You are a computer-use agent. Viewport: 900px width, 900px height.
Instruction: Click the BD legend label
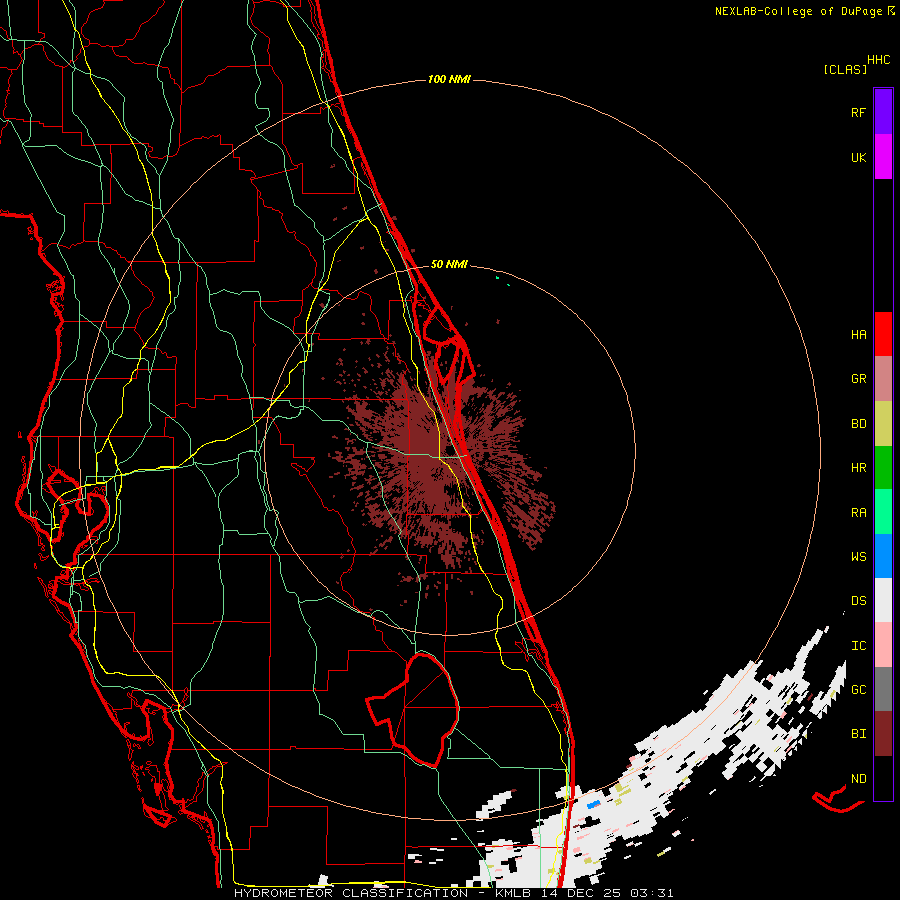(x=858, y=424)
